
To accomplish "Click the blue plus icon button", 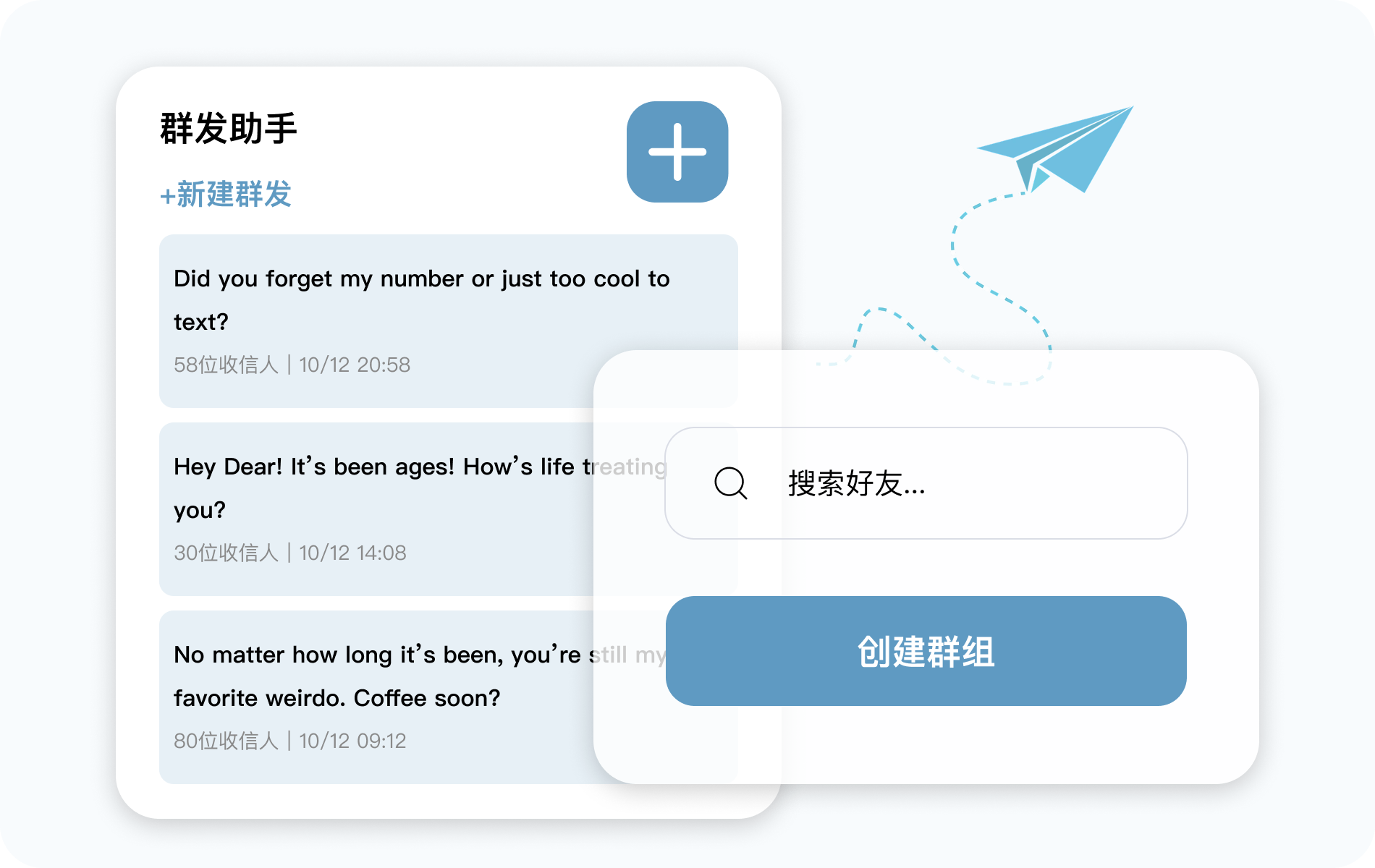I will point(677,152).
